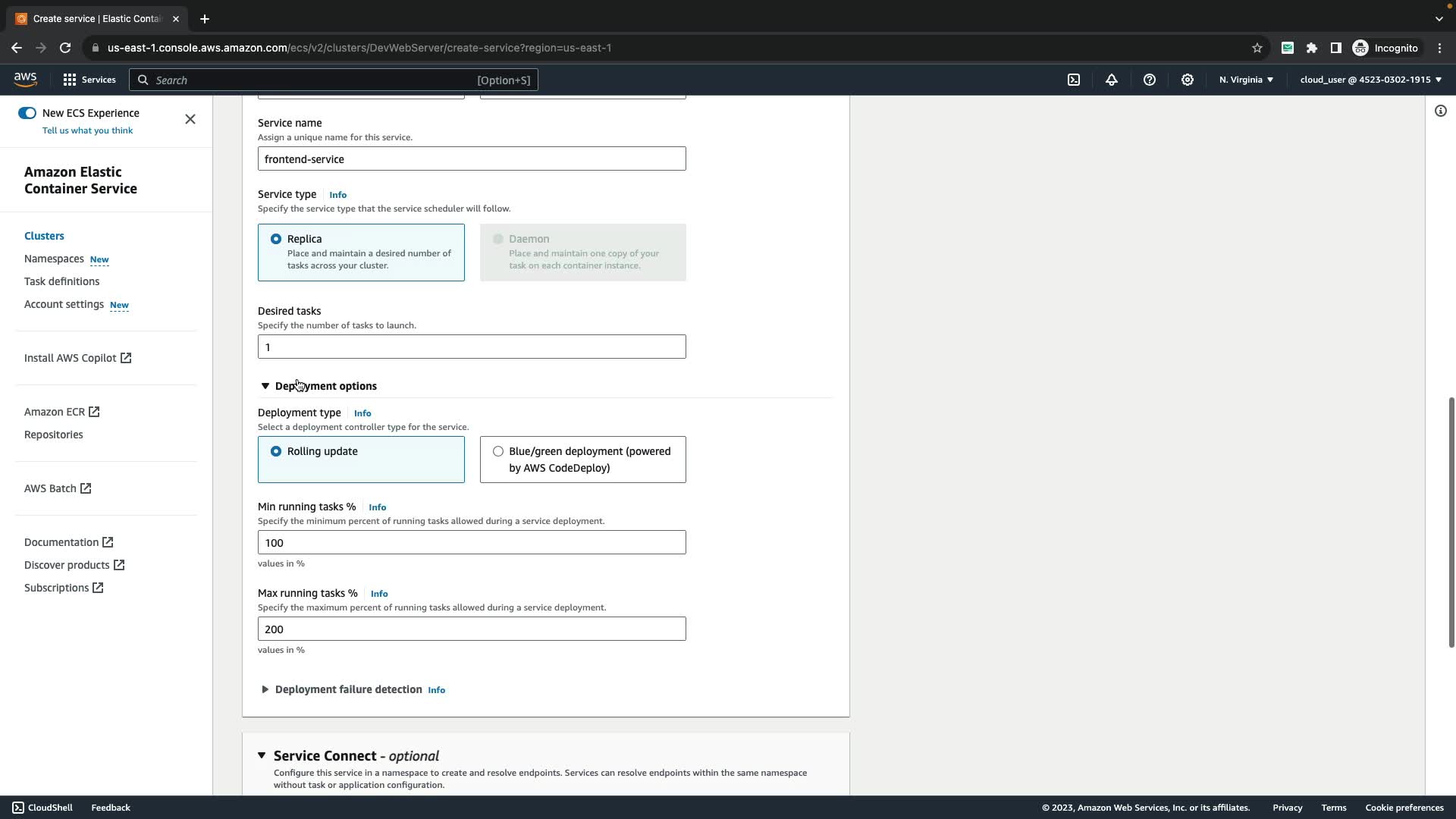Viewport: 1456px width, 819px height.
Task: Open Task definitions in the sidebar
Action: [61, 281]
